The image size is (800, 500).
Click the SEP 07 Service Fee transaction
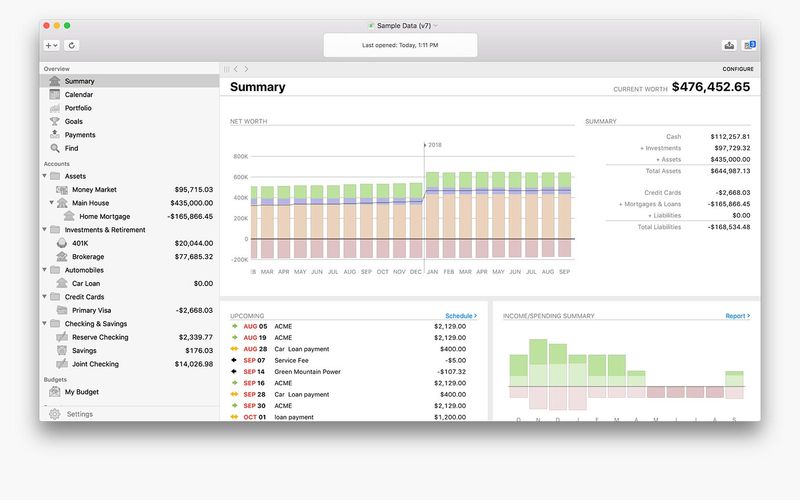point(348,360)
